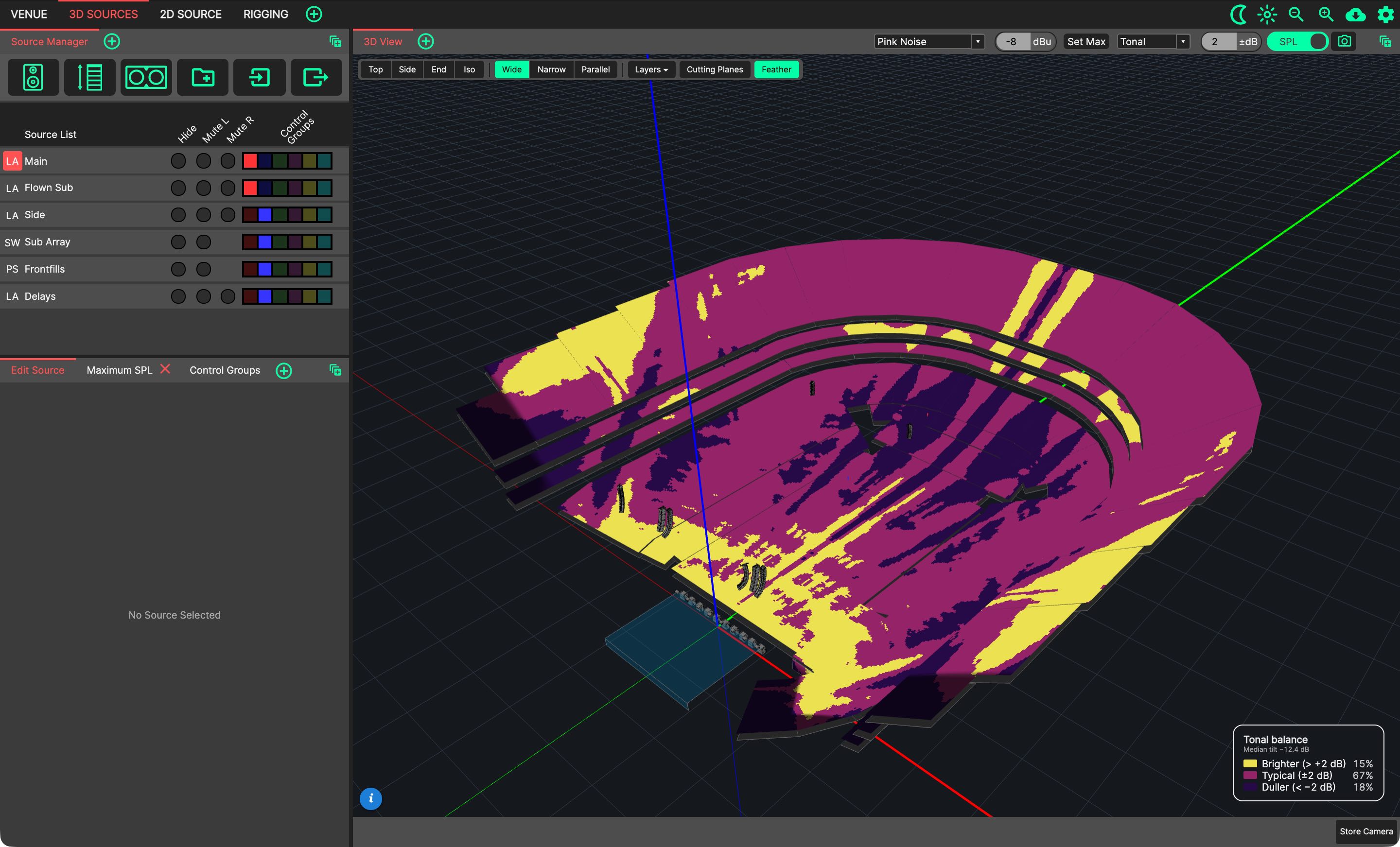Add a line array source

pyautogui.click(x=90, y=77)
